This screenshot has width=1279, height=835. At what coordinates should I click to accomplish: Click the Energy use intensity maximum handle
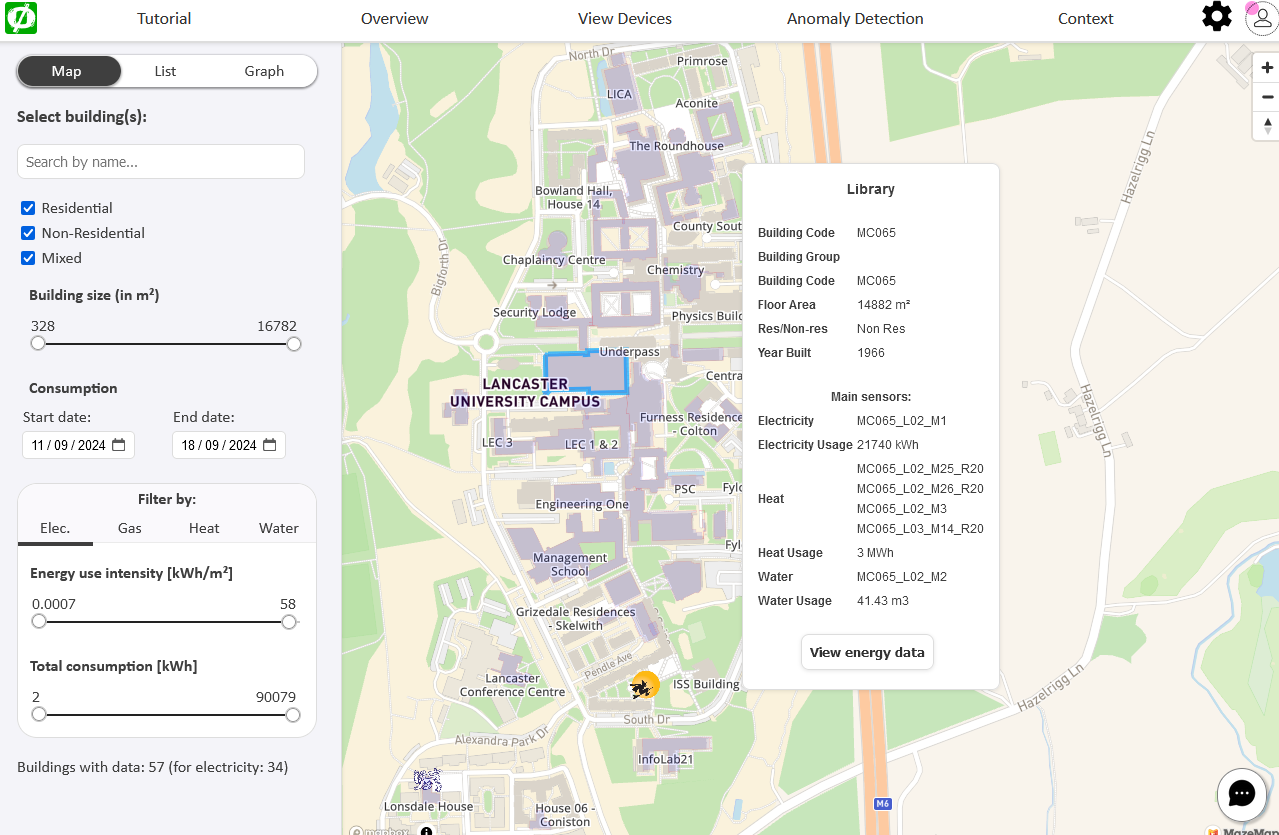(x=289, y=622)
